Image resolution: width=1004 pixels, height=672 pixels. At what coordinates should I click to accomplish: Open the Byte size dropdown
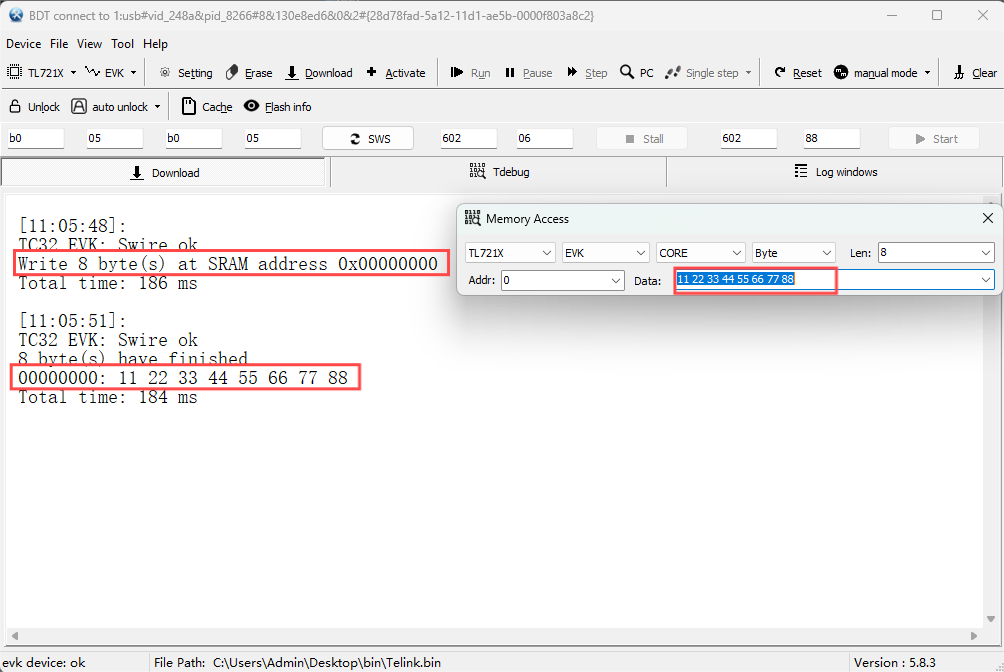[x=793, y=253]
